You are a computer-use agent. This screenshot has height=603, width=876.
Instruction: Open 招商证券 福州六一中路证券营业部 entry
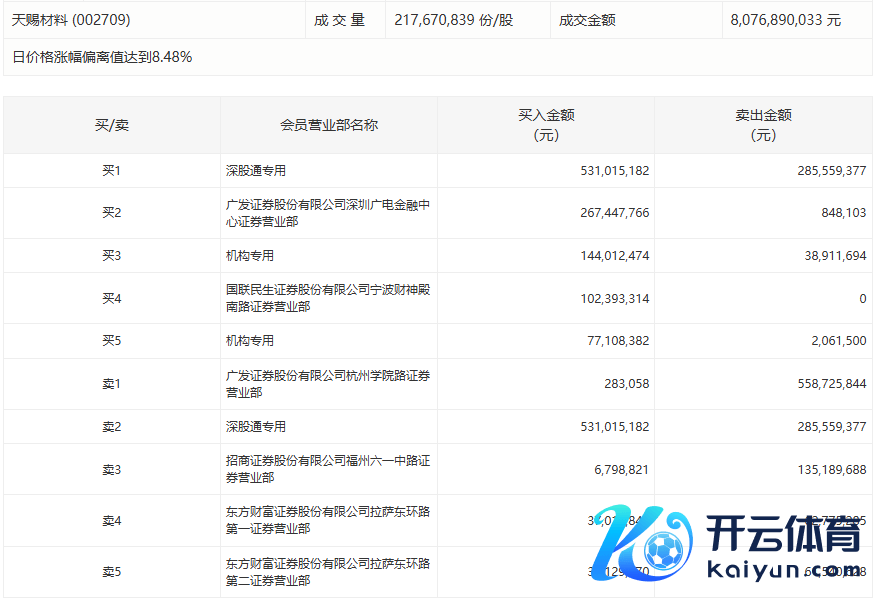(327, 469)
